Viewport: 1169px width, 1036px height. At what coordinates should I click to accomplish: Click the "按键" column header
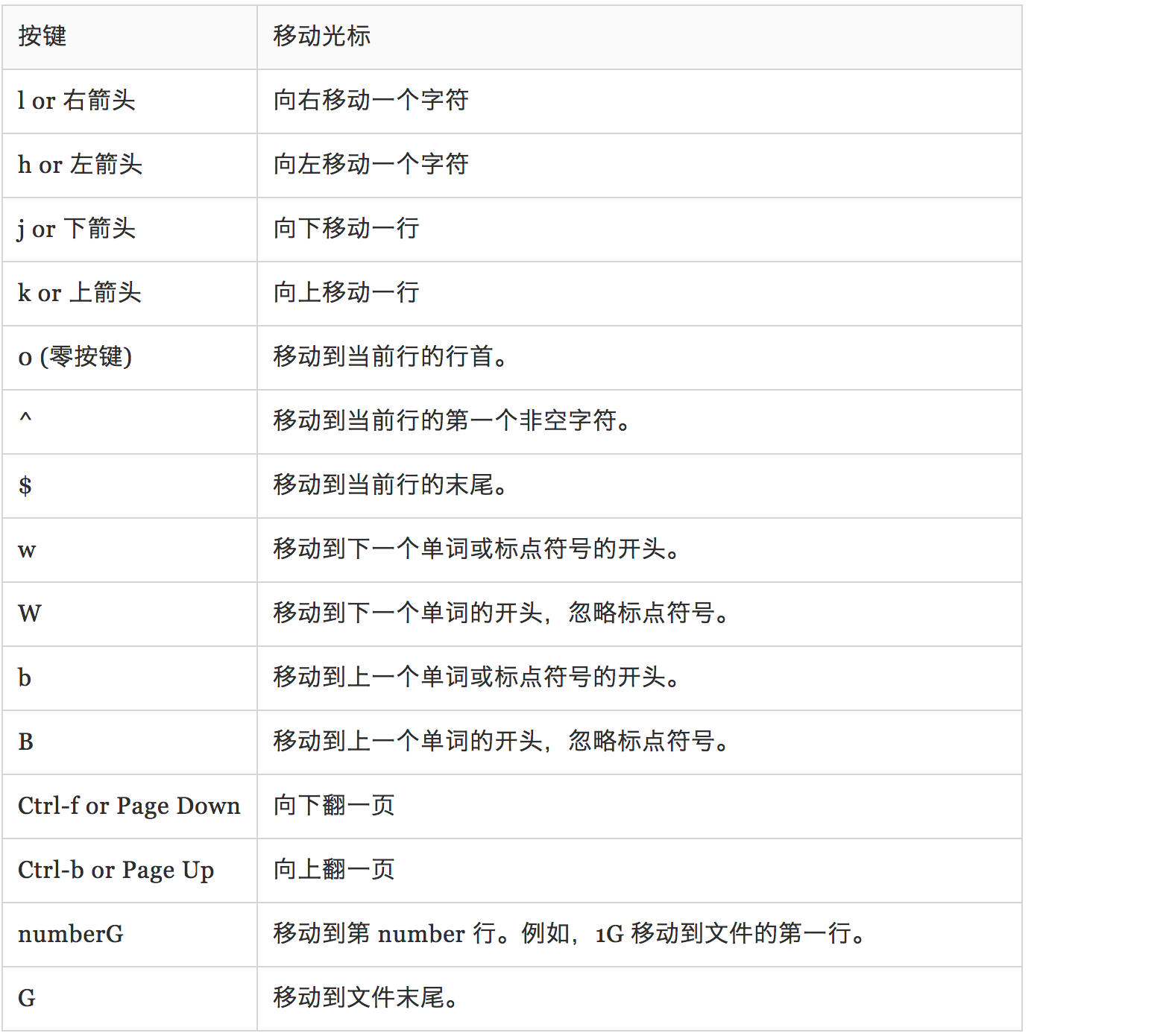coord(42,36)
